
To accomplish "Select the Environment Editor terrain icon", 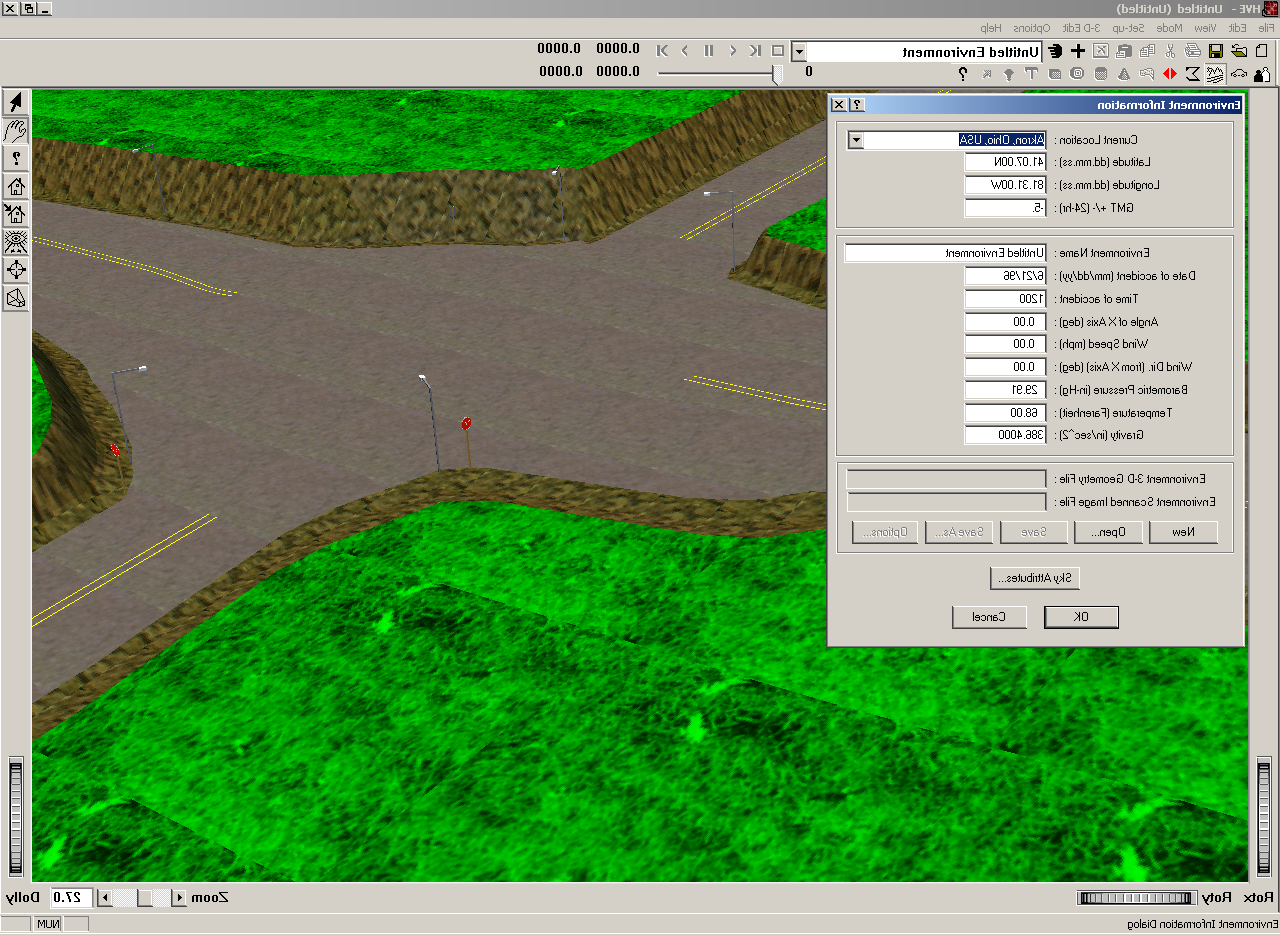I will tap(1216, 73).
